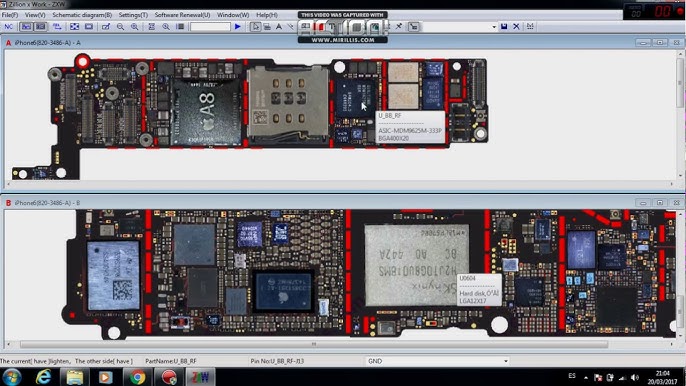This screenshot has width=686, height=386.
Task: Open Internet Explorer from taskbar
Action: (43, 377)
